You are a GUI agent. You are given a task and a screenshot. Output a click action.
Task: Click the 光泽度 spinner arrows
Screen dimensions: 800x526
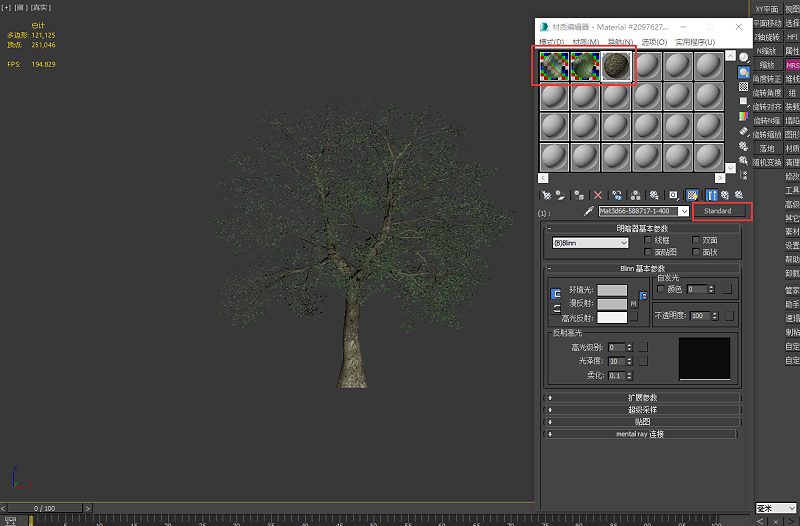[630, 361]
